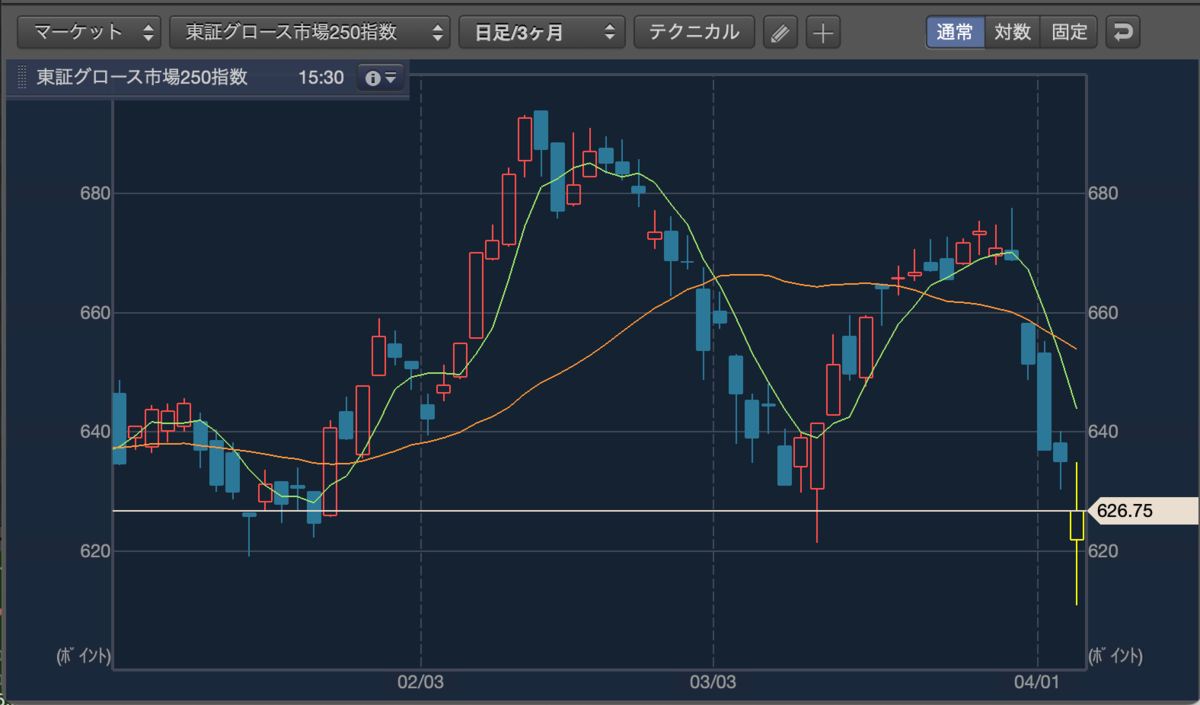This screenshot has width=1200, height=705.
Task: Open the 日足/3ヶ月 period dropdown
Action: pos(542,32)
